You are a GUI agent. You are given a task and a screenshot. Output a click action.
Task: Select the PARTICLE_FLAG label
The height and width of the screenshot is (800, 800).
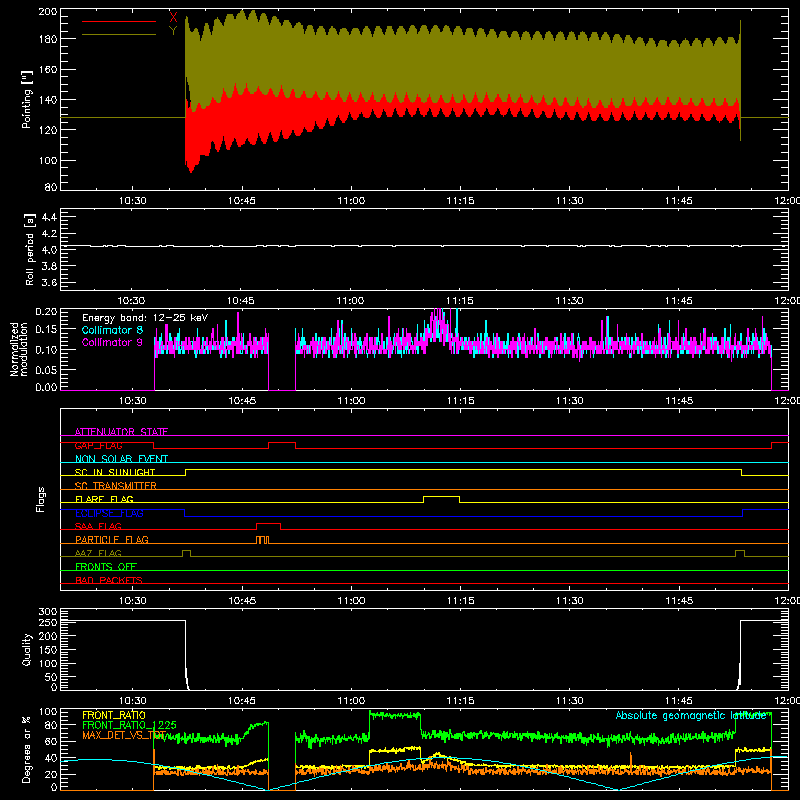(x=112, y=539)
